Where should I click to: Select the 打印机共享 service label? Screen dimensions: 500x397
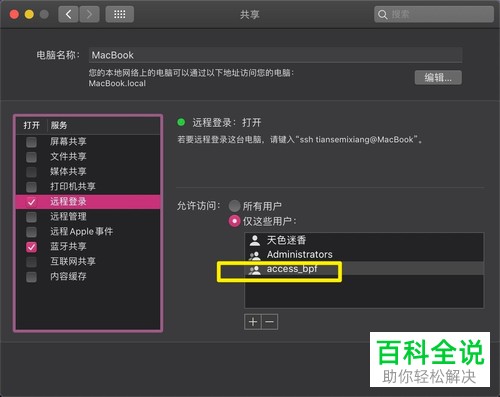pos(73,187)
